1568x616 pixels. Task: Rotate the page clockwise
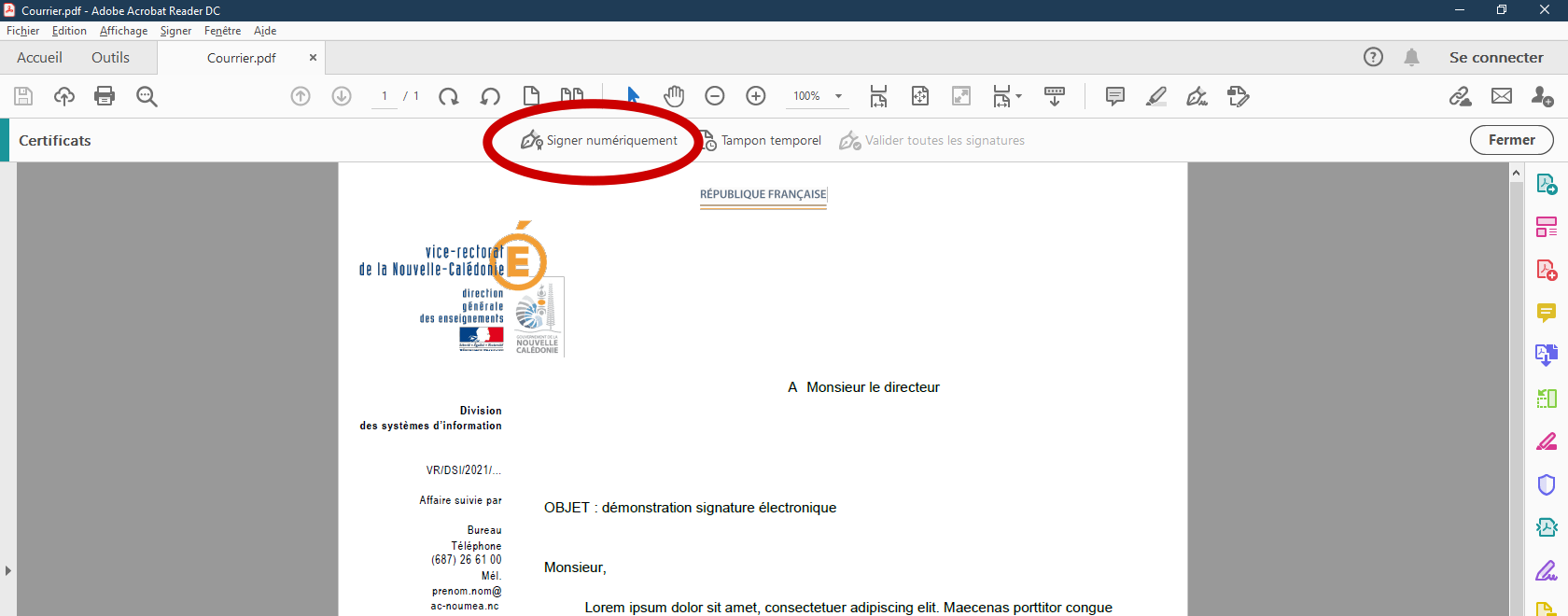(449, 96)
